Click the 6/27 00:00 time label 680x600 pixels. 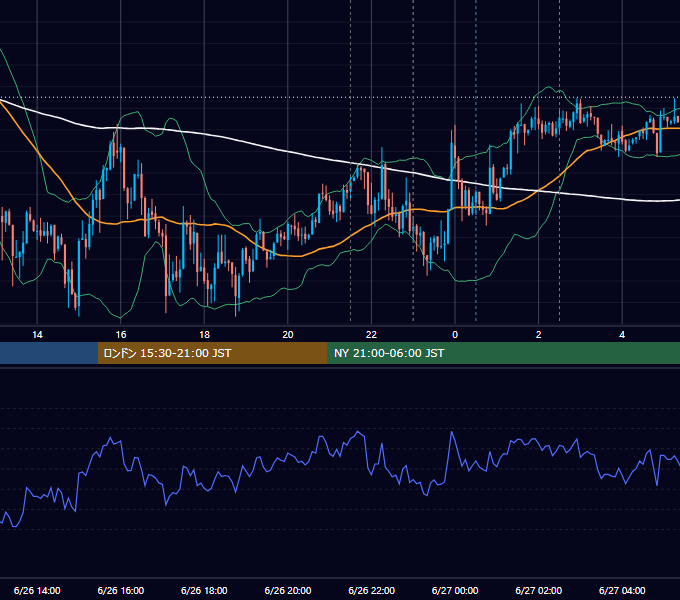click(x=455, y=590)
